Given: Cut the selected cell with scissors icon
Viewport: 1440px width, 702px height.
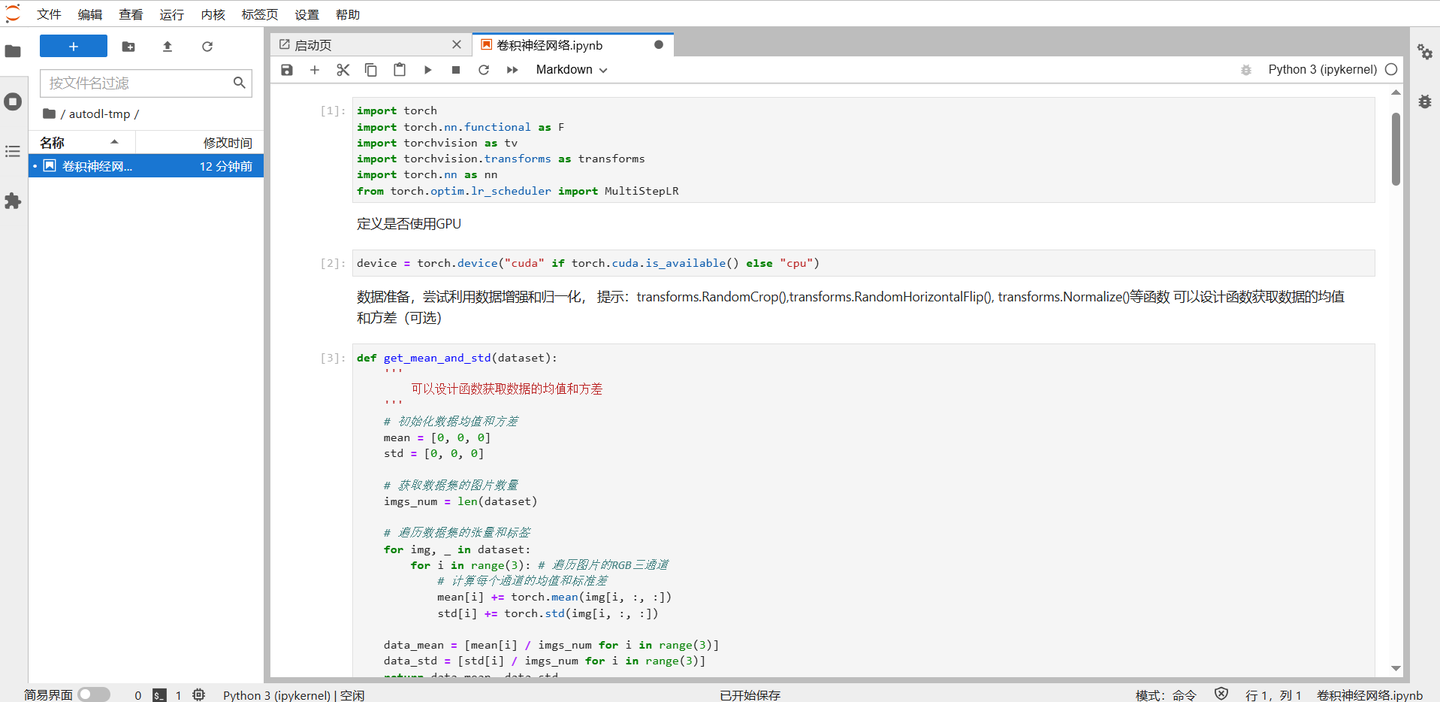Looking at the screenshot, I should click(x=343, y=70).
